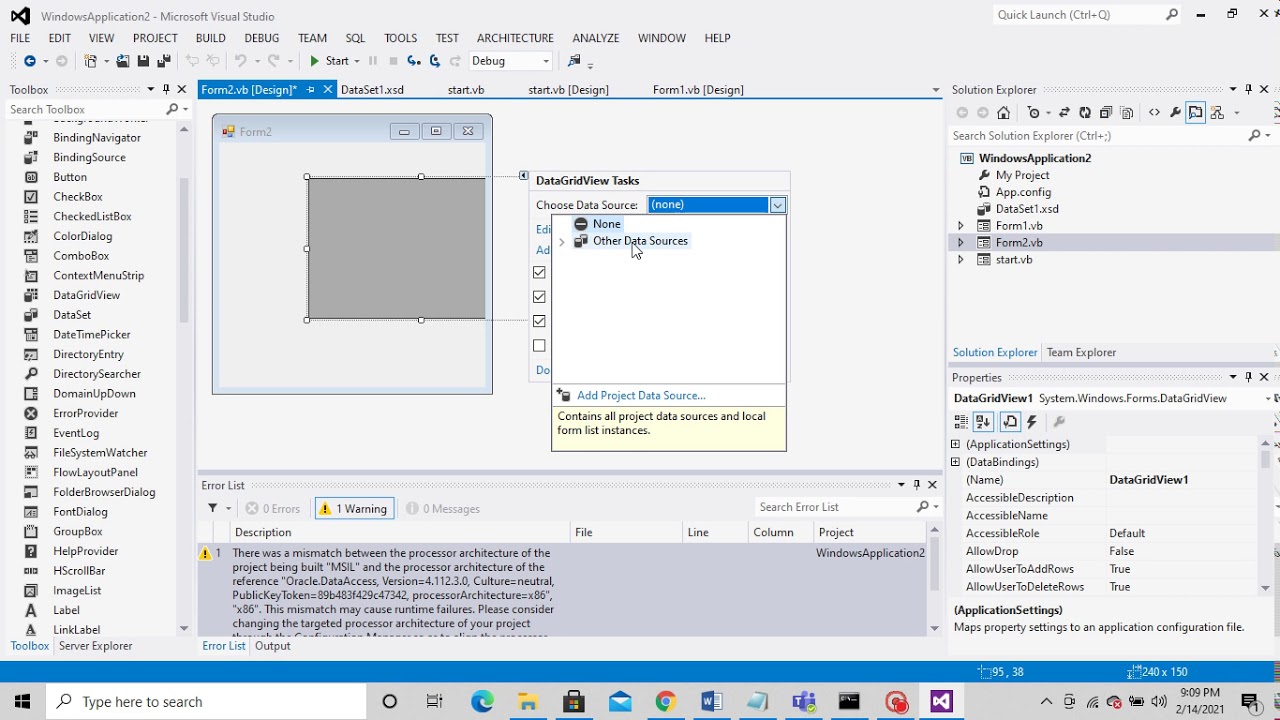This screenshot has height=720, width=1280.
Task: Switch to the DataSet1.xsd tab
Action: (x=372, y=90)
